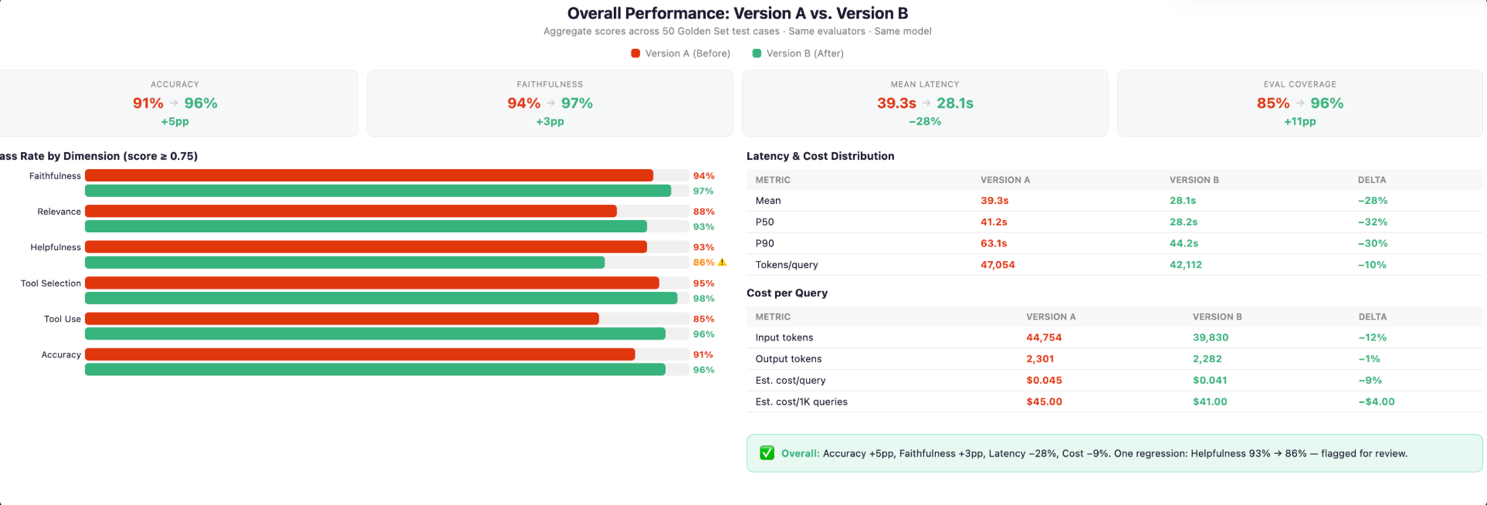This screenshot has height=505, width=1487.
Task: Click the red Tool Use 85% bar
Action: (342, 319)
